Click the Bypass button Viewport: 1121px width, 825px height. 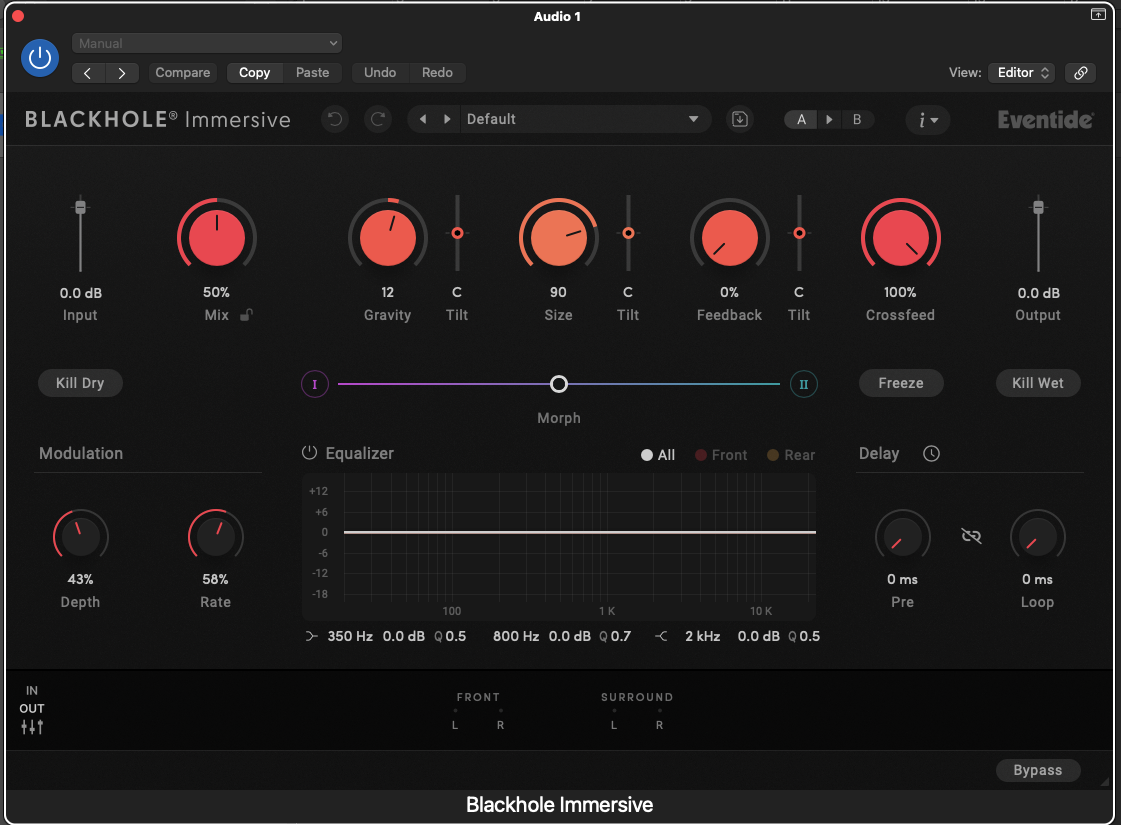(1037, 770)
